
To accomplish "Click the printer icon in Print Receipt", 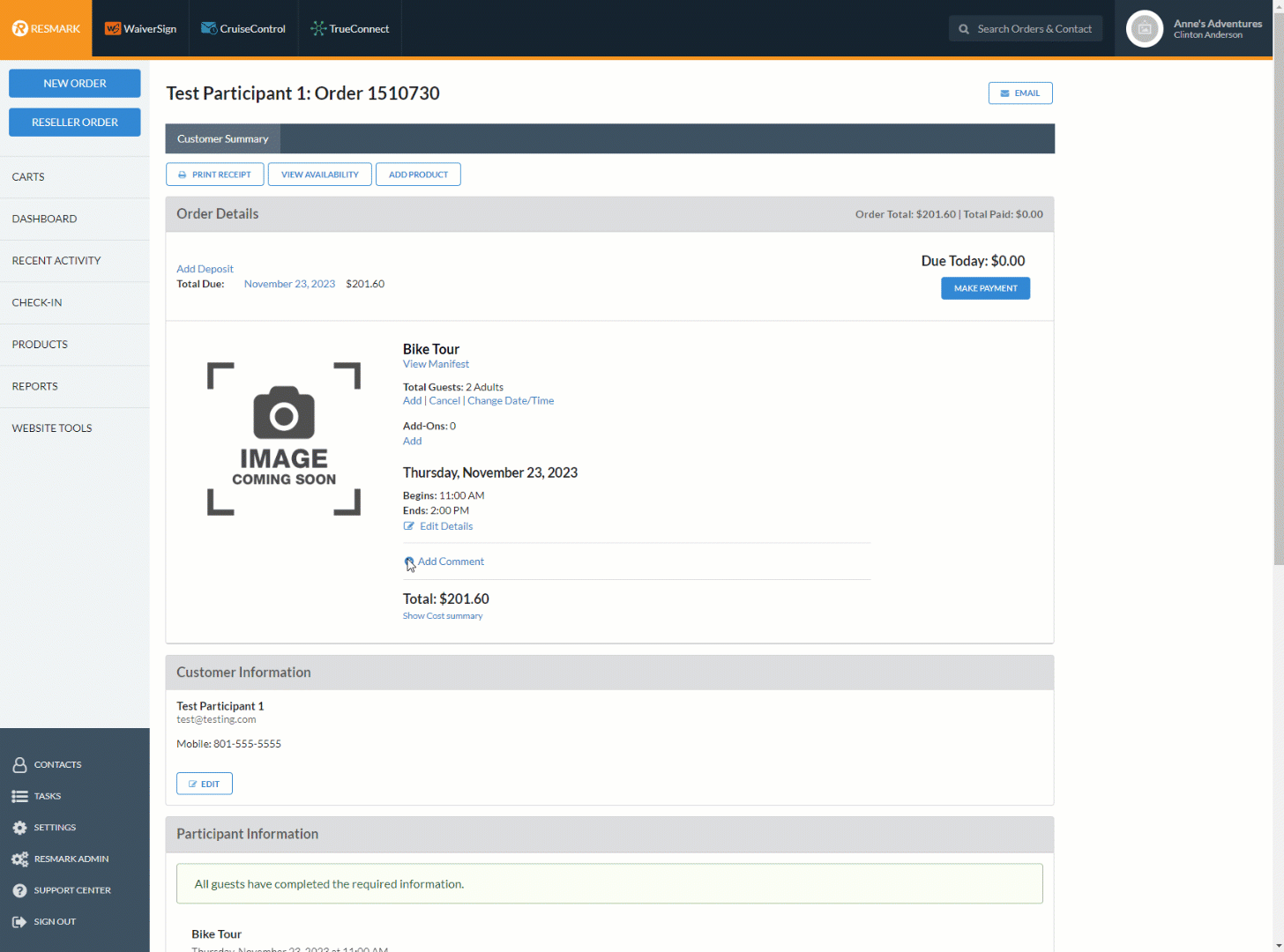I will point(183,175).
